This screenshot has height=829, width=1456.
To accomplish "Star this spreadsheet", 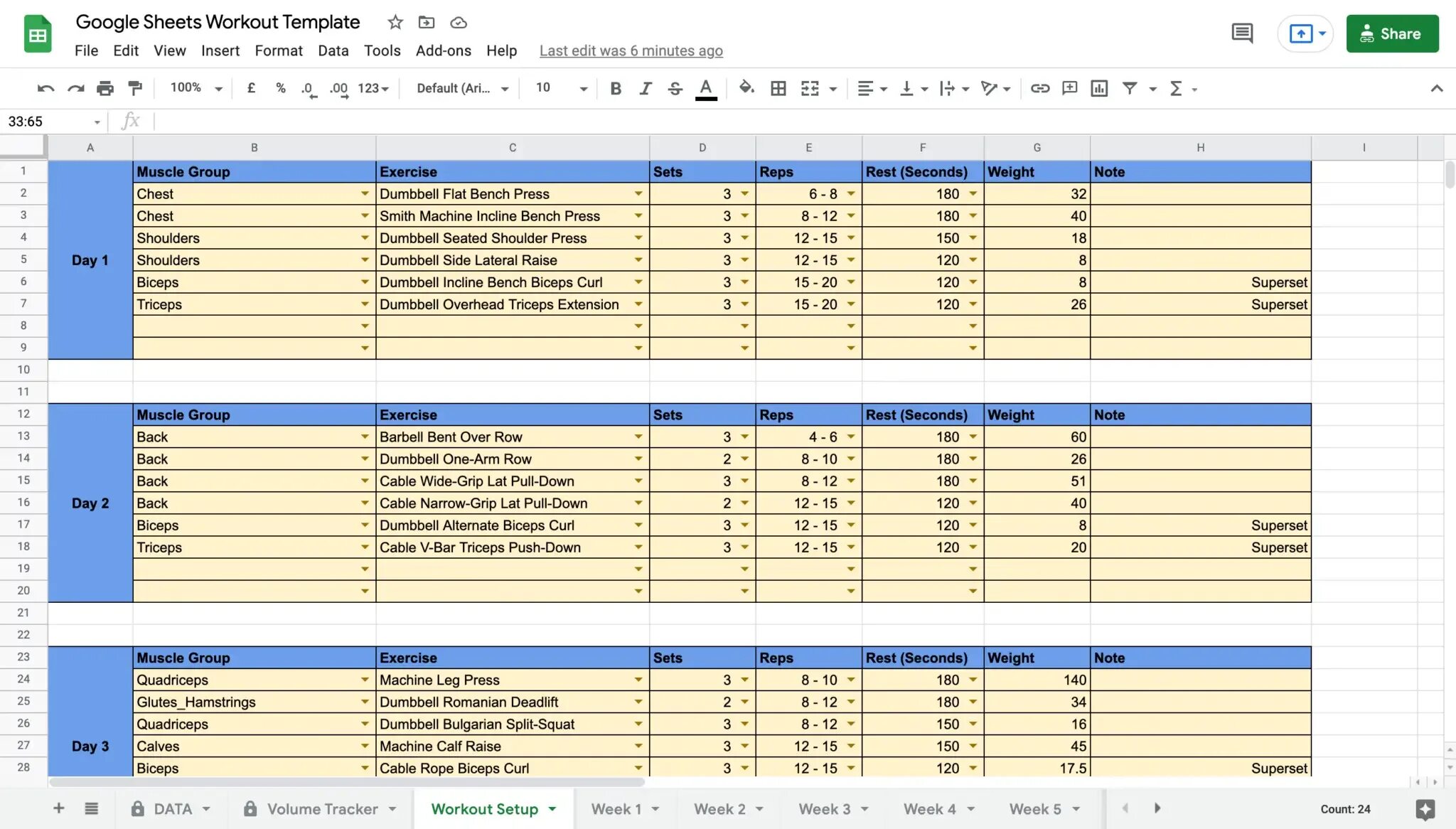I will (395, 22).
